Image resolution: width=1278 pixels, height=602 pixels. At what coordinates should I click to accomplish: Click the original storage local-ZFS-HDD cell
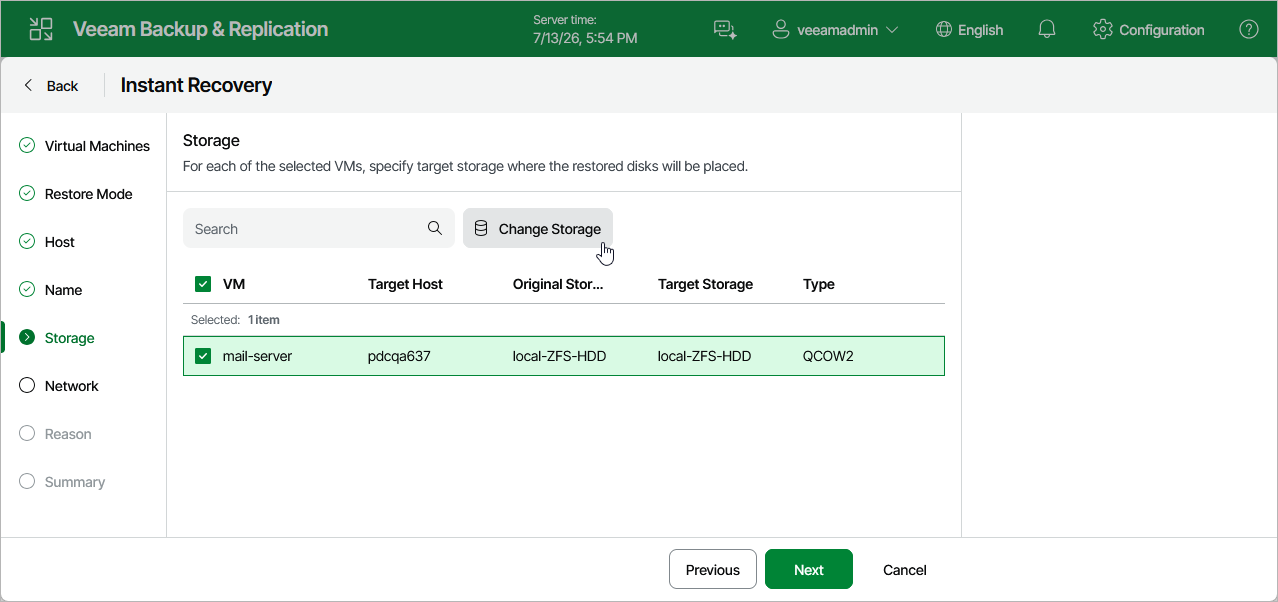pos(560,356)
